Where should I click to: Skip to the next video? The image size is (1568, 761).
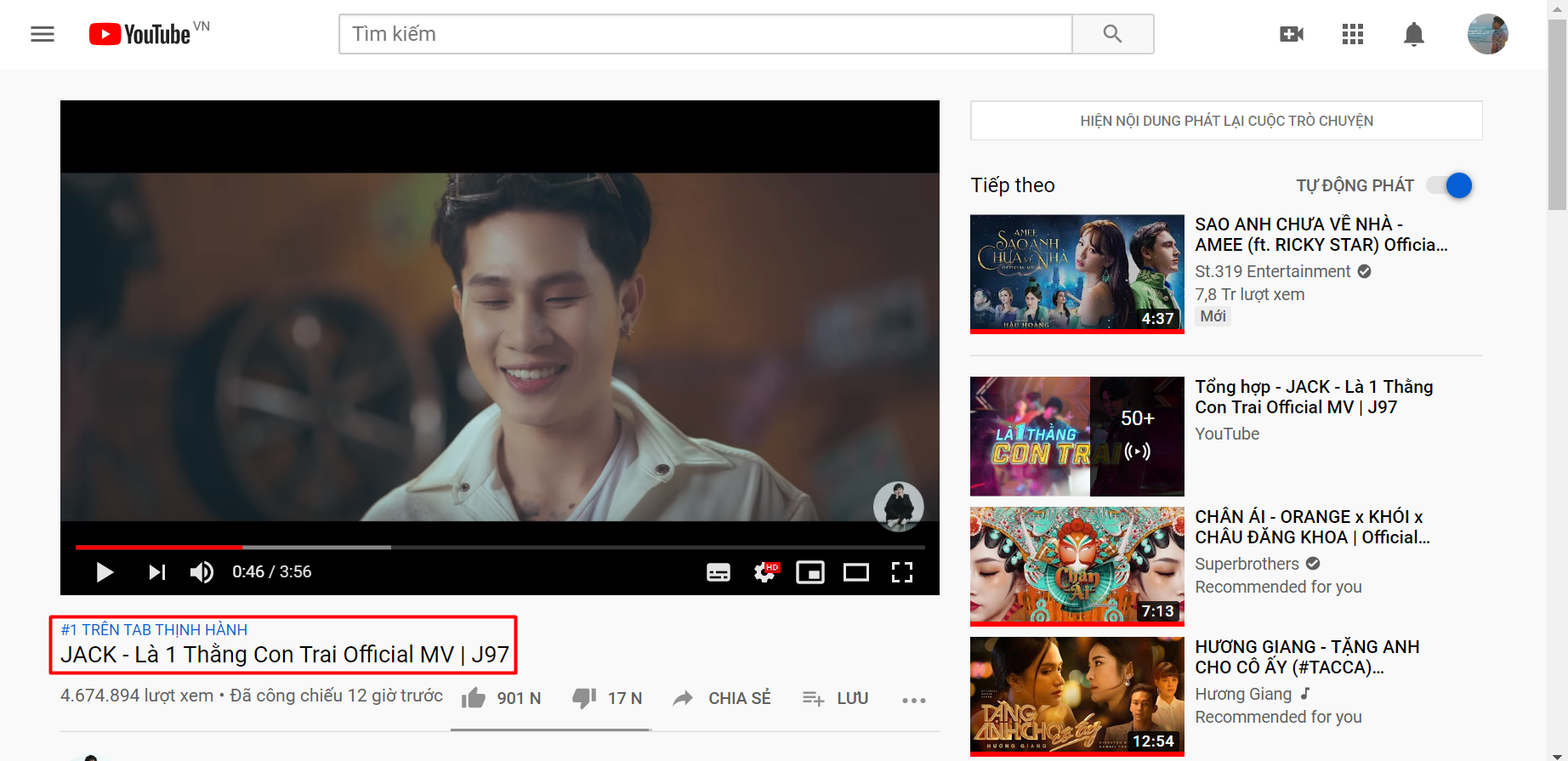click(x=156, y=572)
